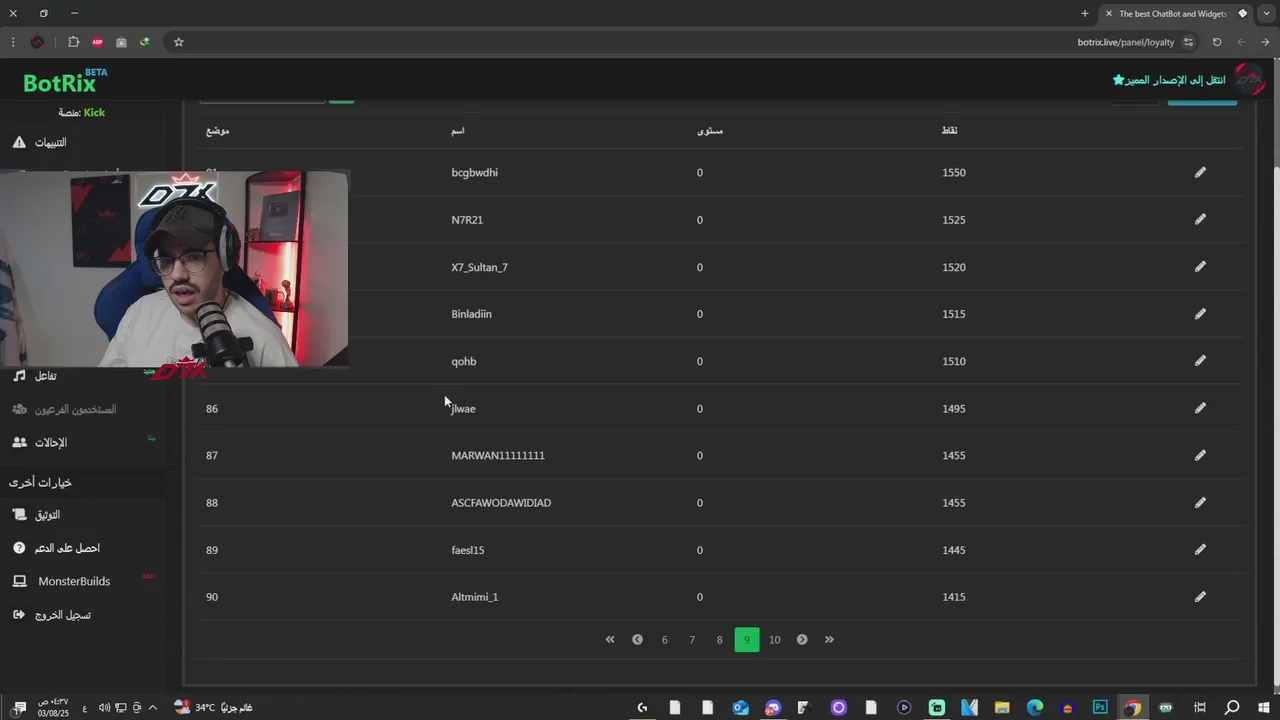
Task: Open a new browser tab
Action: (x=1085, y=14)
